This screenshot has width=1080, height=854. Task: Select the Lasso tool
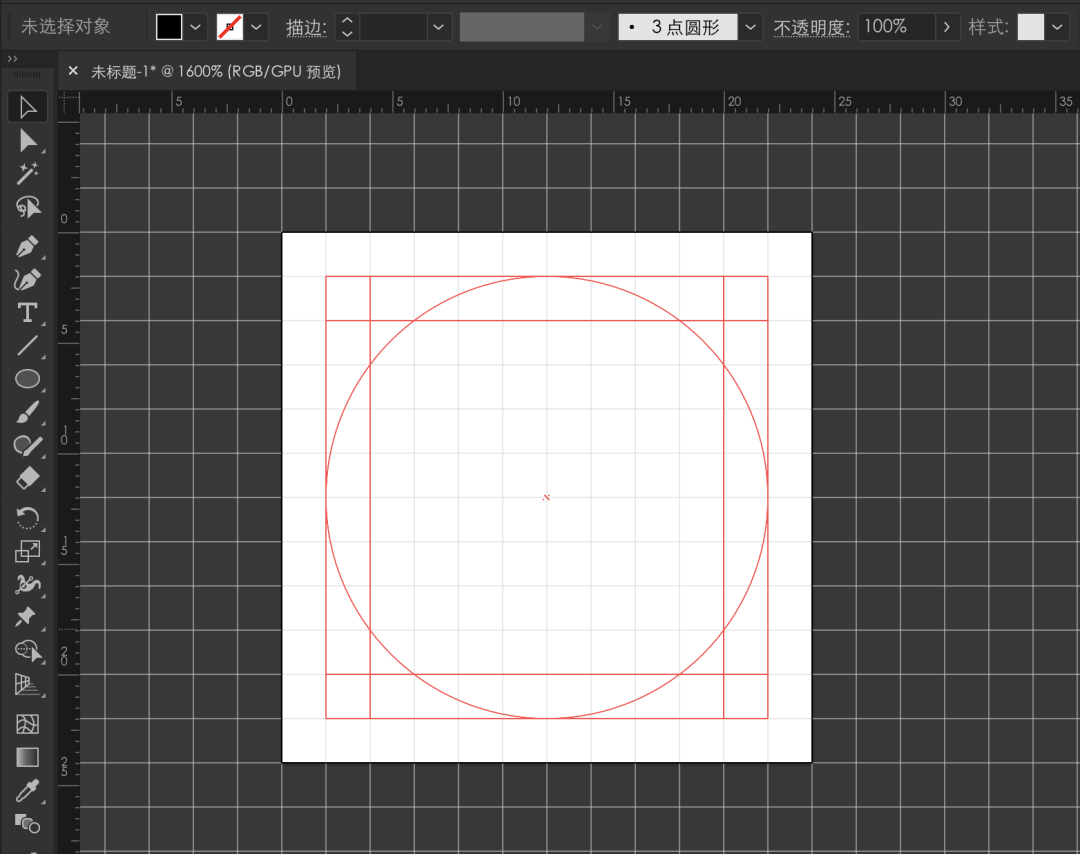(x=28, y=207)
